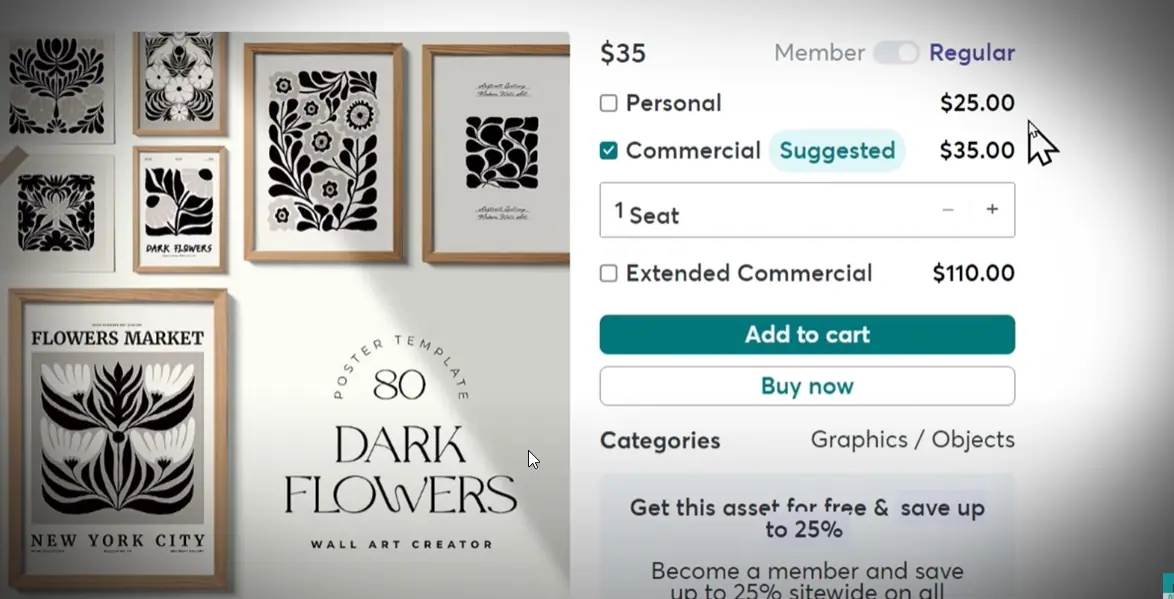Select the Member pricing label

point(819,53)
